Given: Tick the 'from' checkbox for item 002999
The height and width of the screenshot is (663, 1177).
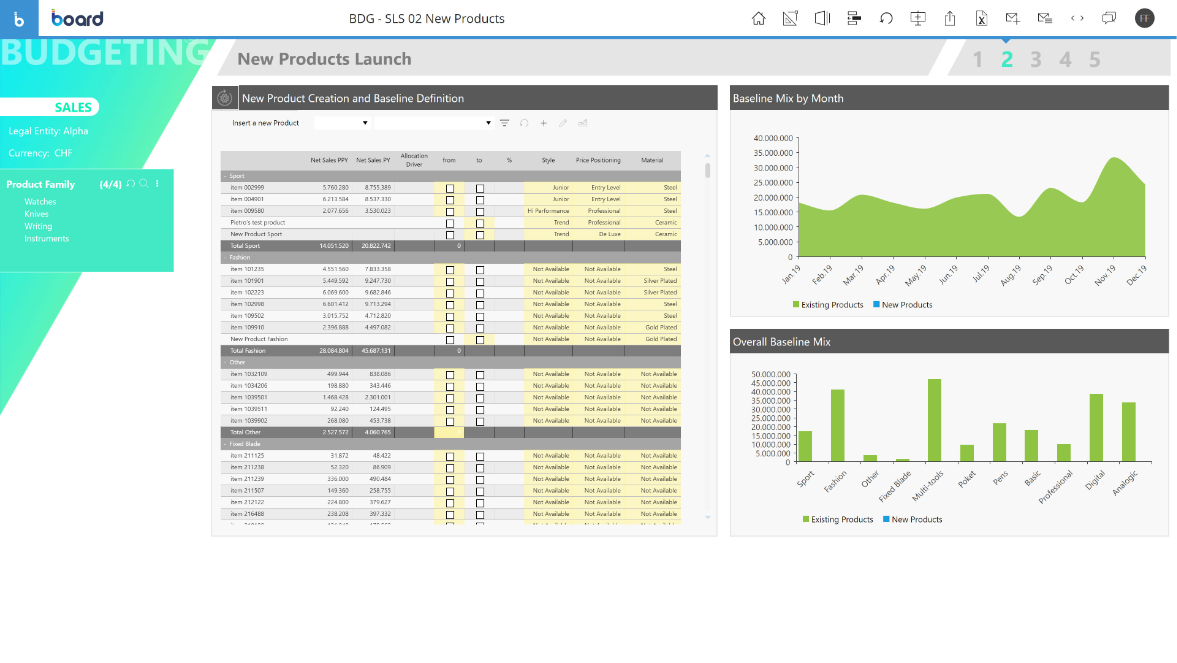Looking at the screenshot, I should (x=450, y=188).
